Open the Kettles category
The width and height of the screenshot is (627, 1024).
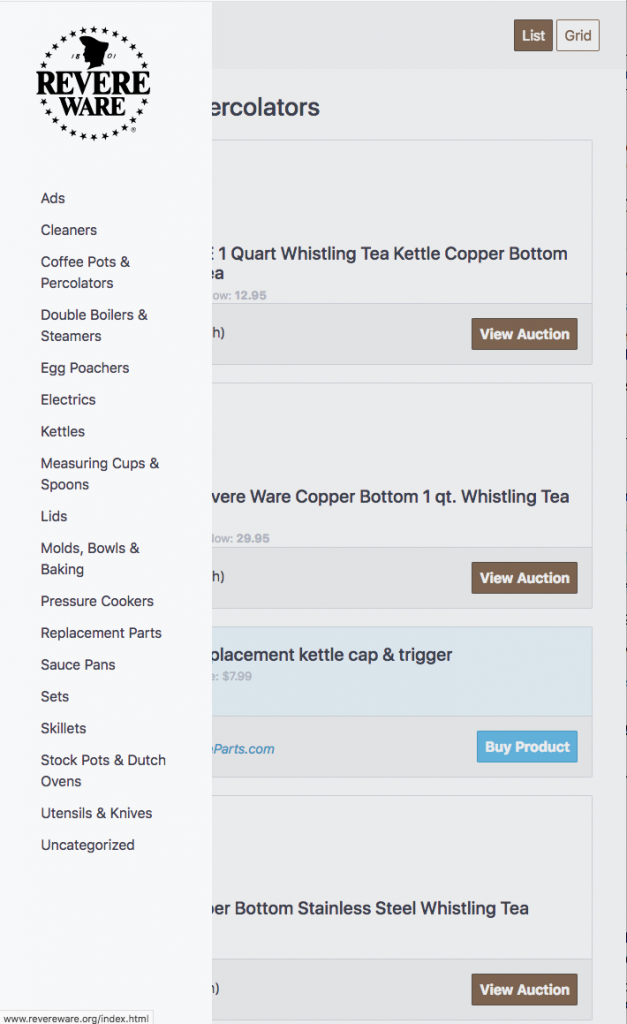[63, 432]
